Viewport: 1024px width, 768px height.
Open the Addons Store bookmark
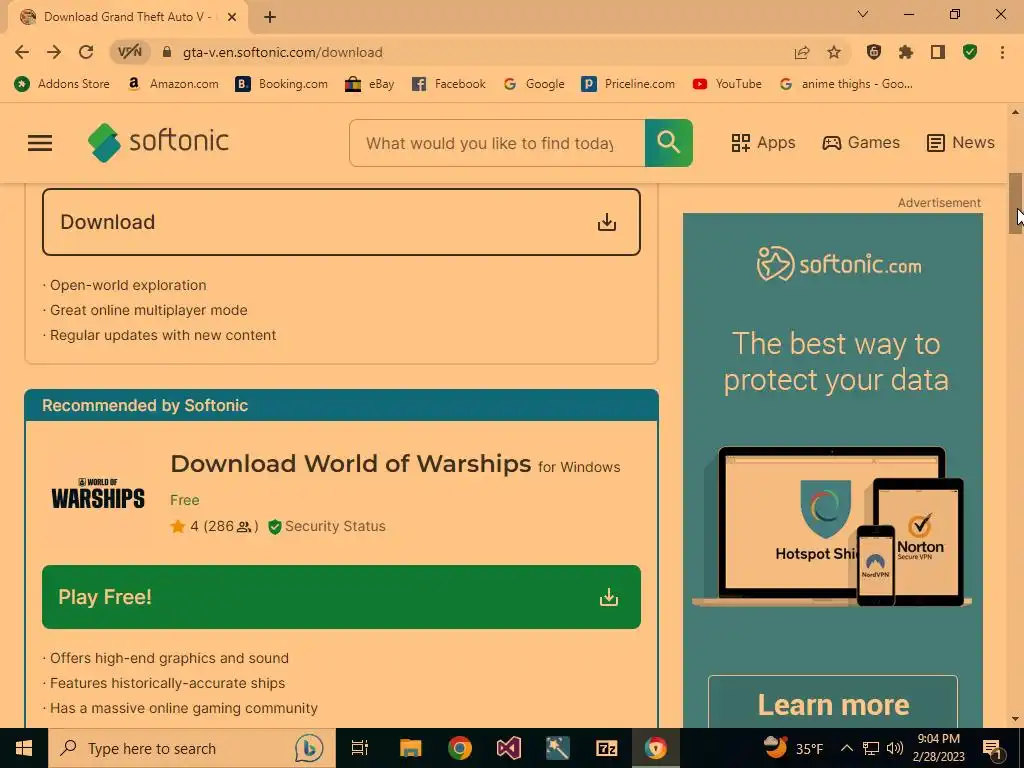point(62,84)
